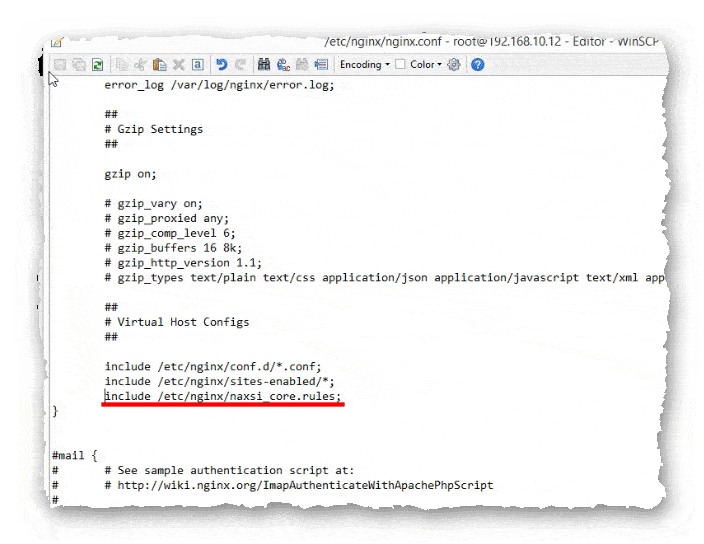Screen dimensions: 704x544
Task: Click the editor icon in the title bar
Action: click(x=57, y=42)
